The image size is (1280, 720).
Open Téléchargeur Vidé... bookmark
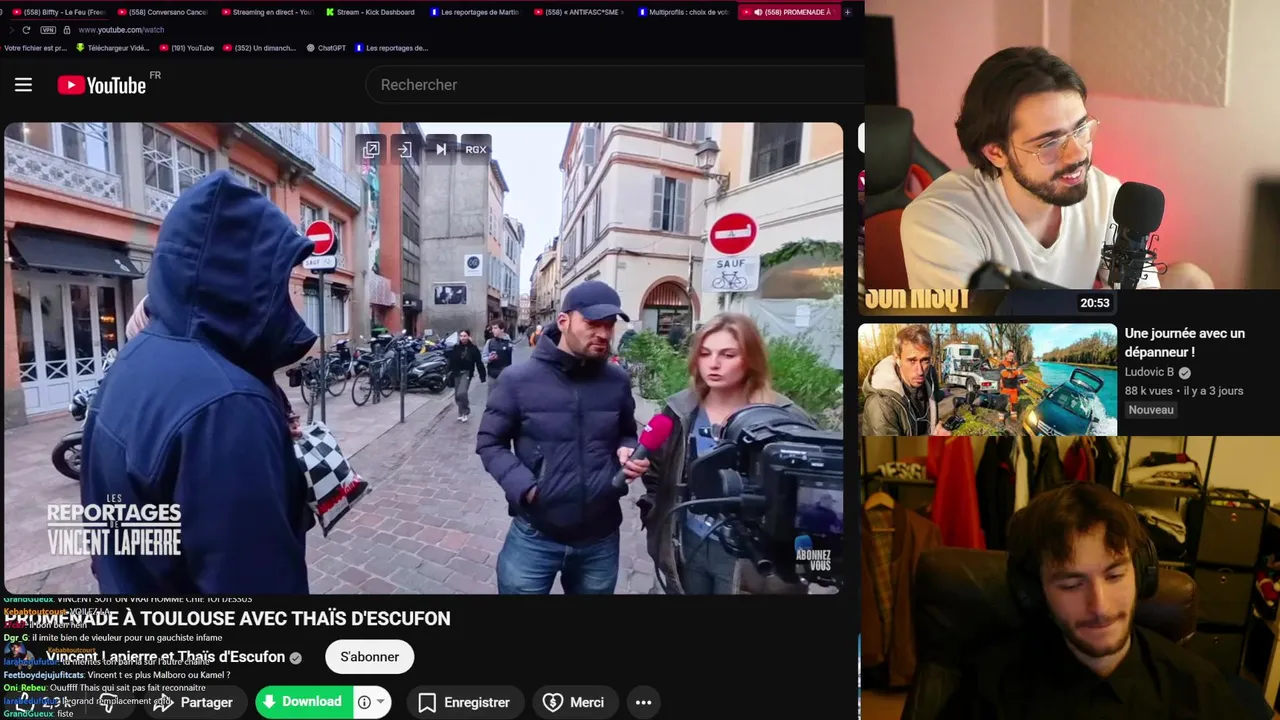pos(112,48)
